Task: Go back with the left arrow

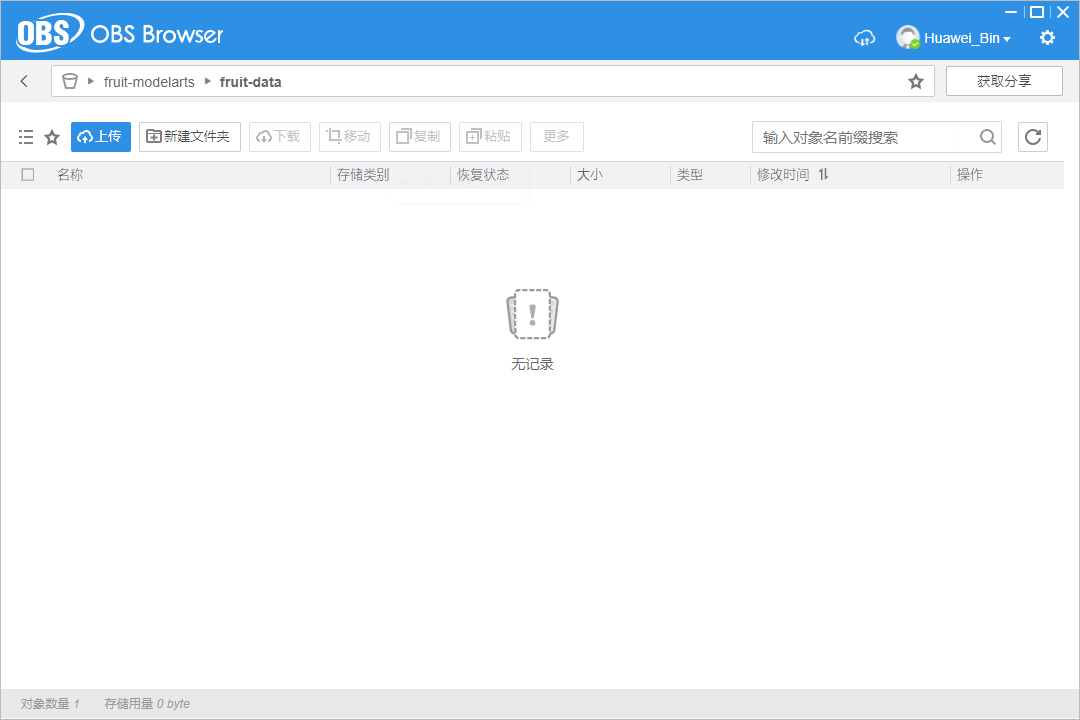Action: (25, 81)
